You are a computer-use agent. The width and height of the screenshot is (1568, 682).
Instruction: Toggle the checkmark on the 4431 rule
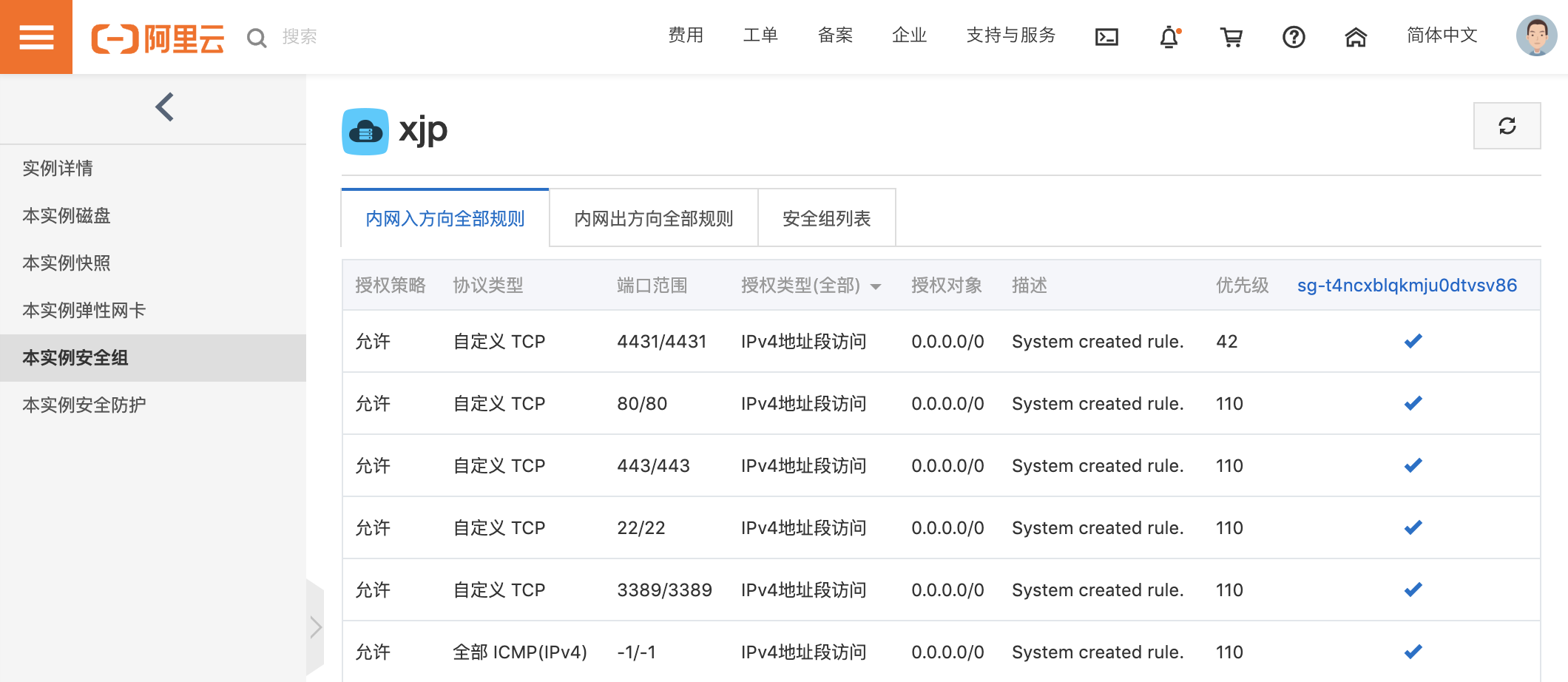1413,341
